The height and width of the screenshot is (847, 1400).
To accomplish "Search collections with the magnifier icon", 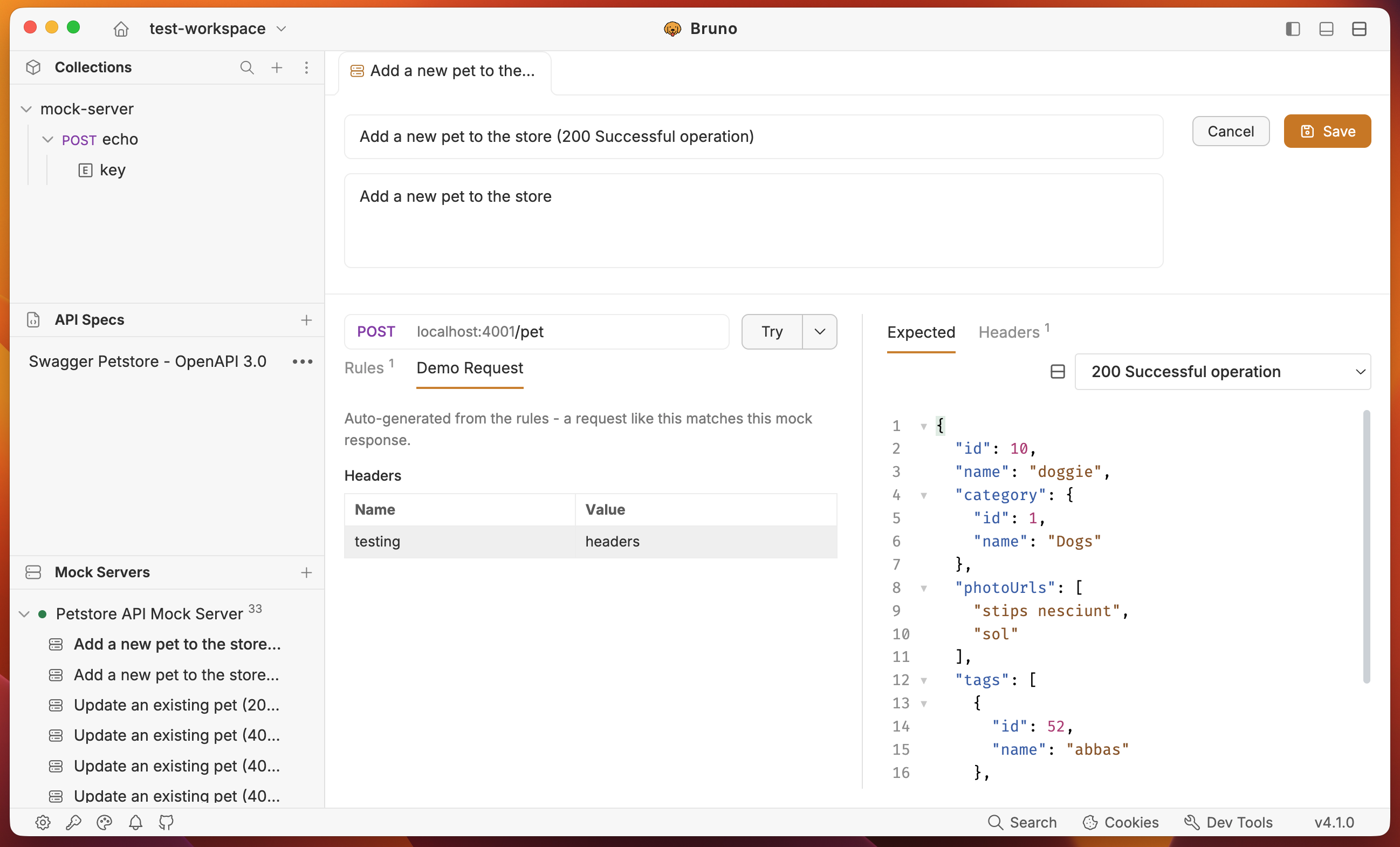I will (x=246, y=67).
